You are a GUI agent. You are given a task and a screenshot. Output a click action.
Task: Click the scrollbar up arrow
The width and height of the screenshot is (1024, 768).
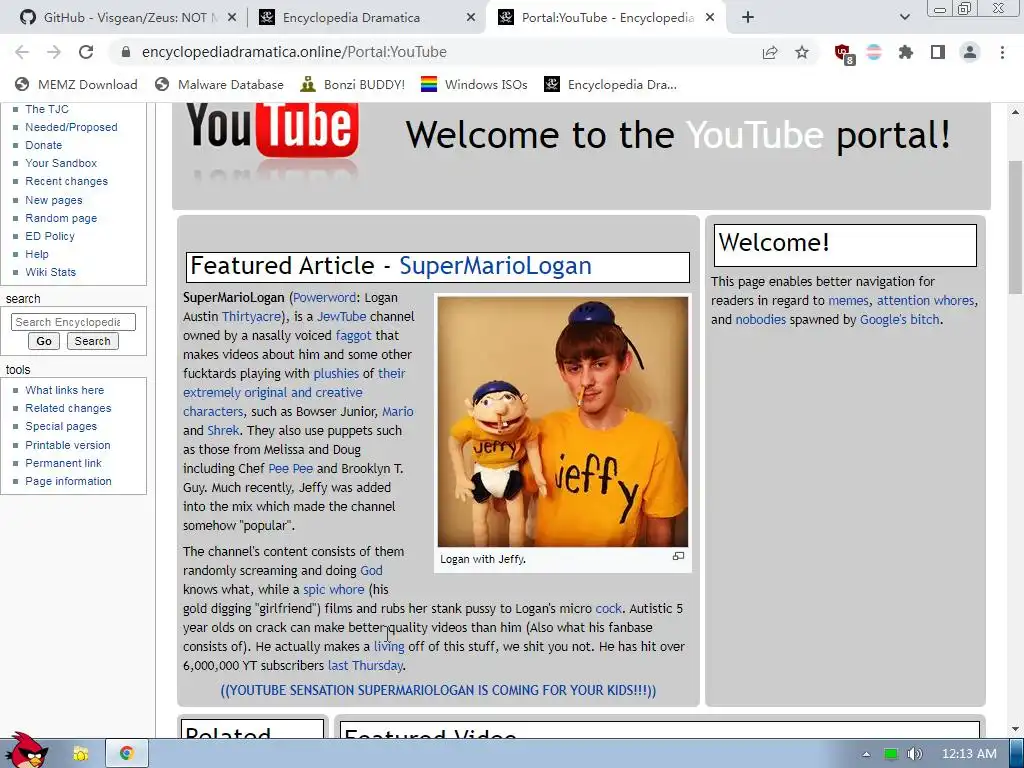[1015, 112]
